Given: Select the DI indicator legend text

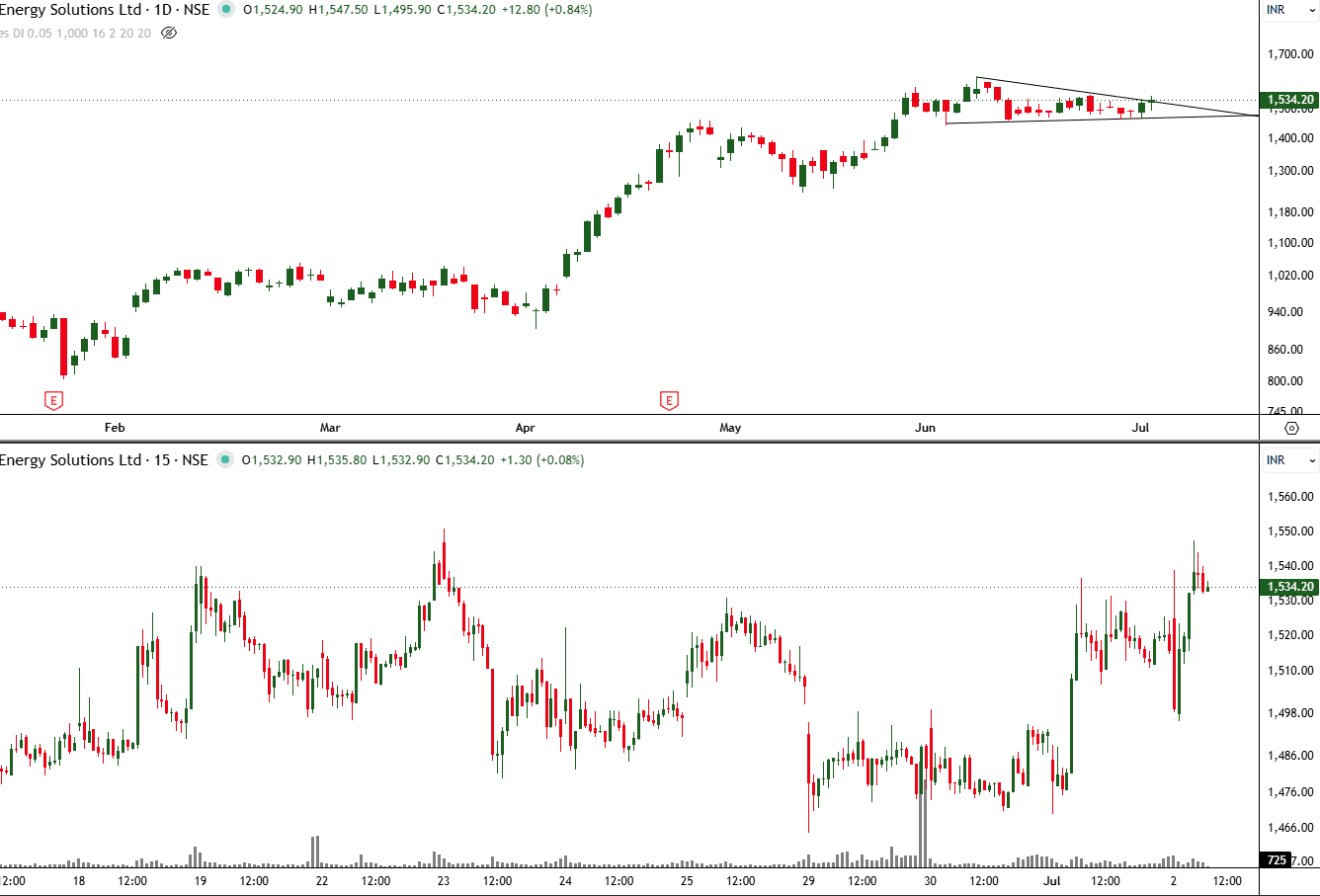Looking at the screenshot, I should [x=76, y=33].
